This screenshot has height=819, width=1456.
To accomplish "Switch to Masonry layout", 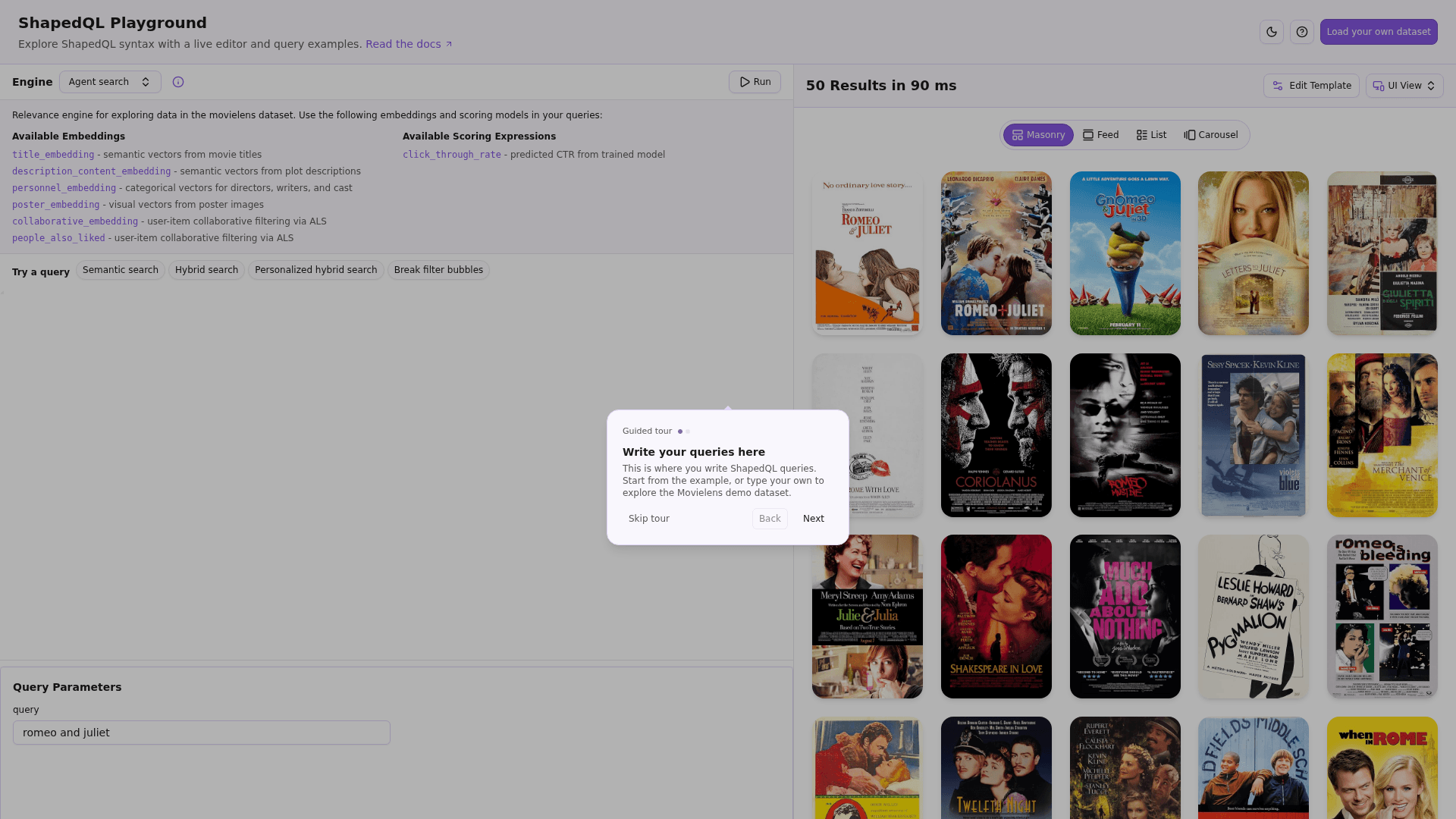I will pyautogui.click(x=1038, y=135).
